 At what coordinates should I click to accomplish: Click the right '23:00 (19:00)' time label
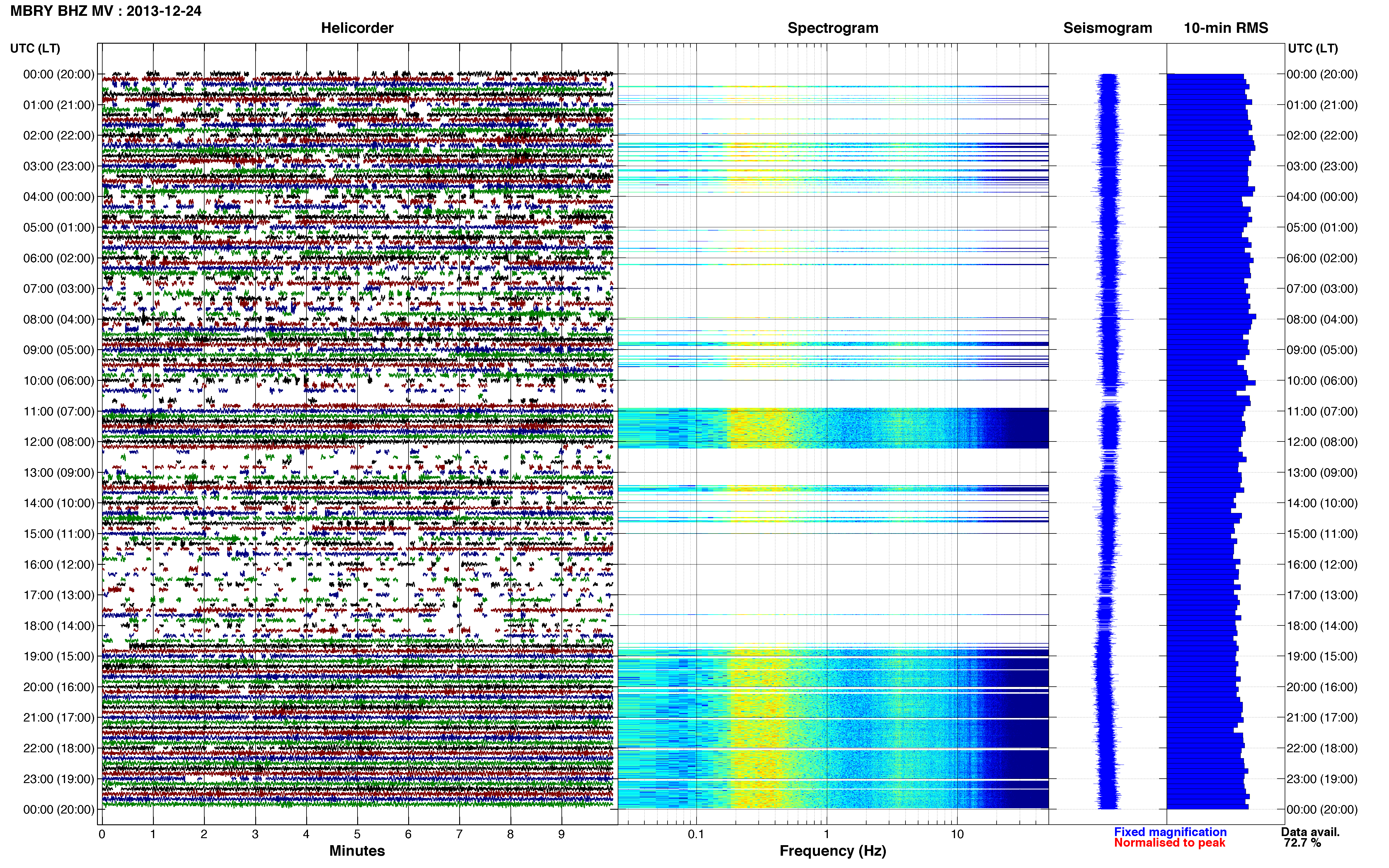tap(1322, 779)
